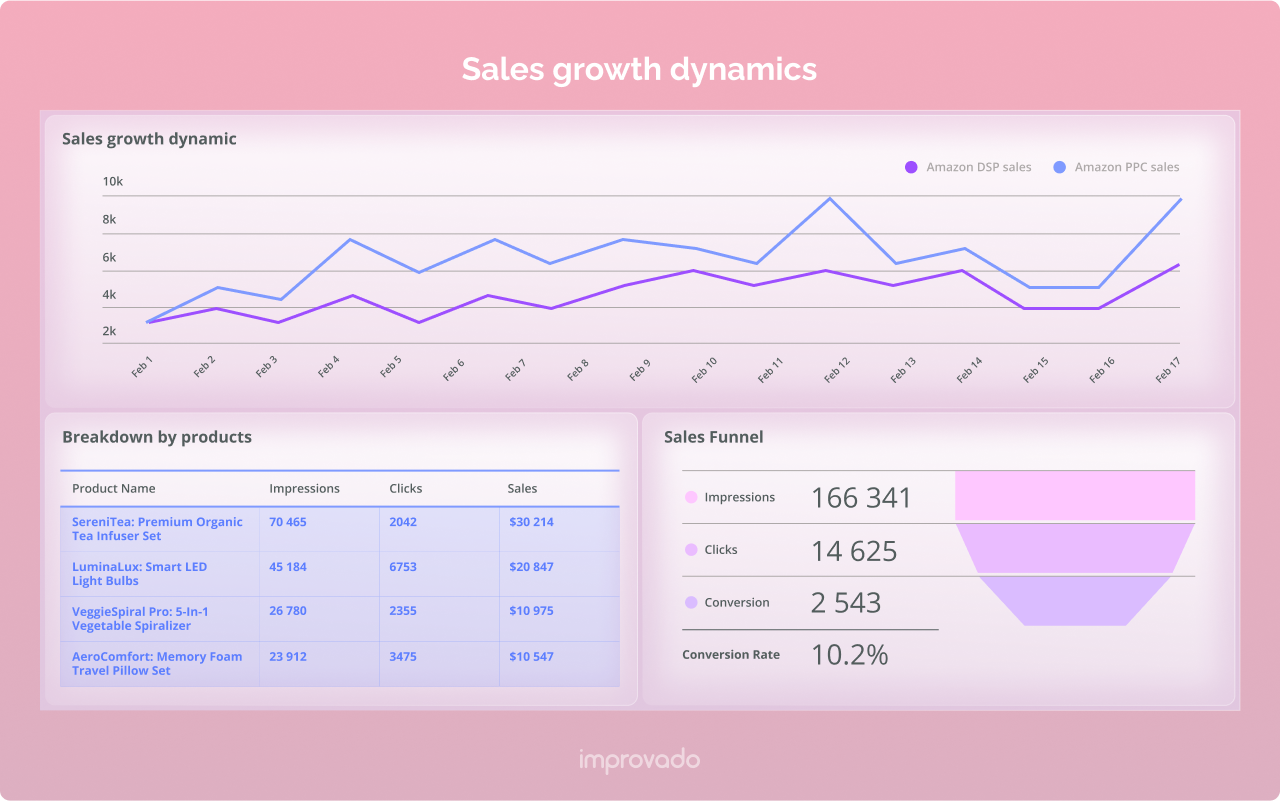Expand the Breakdown by products section
1280x801 pixels.
coord(157,437)
